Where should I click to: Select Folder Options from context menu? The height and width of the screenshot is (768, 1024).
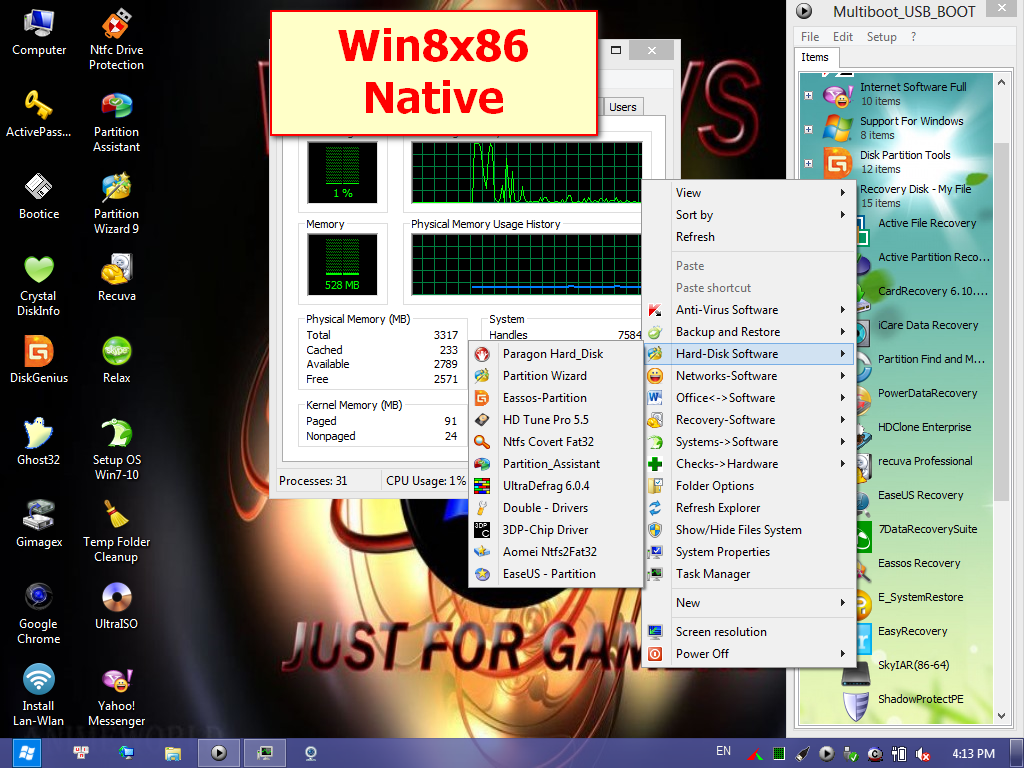tap(748, 486)
